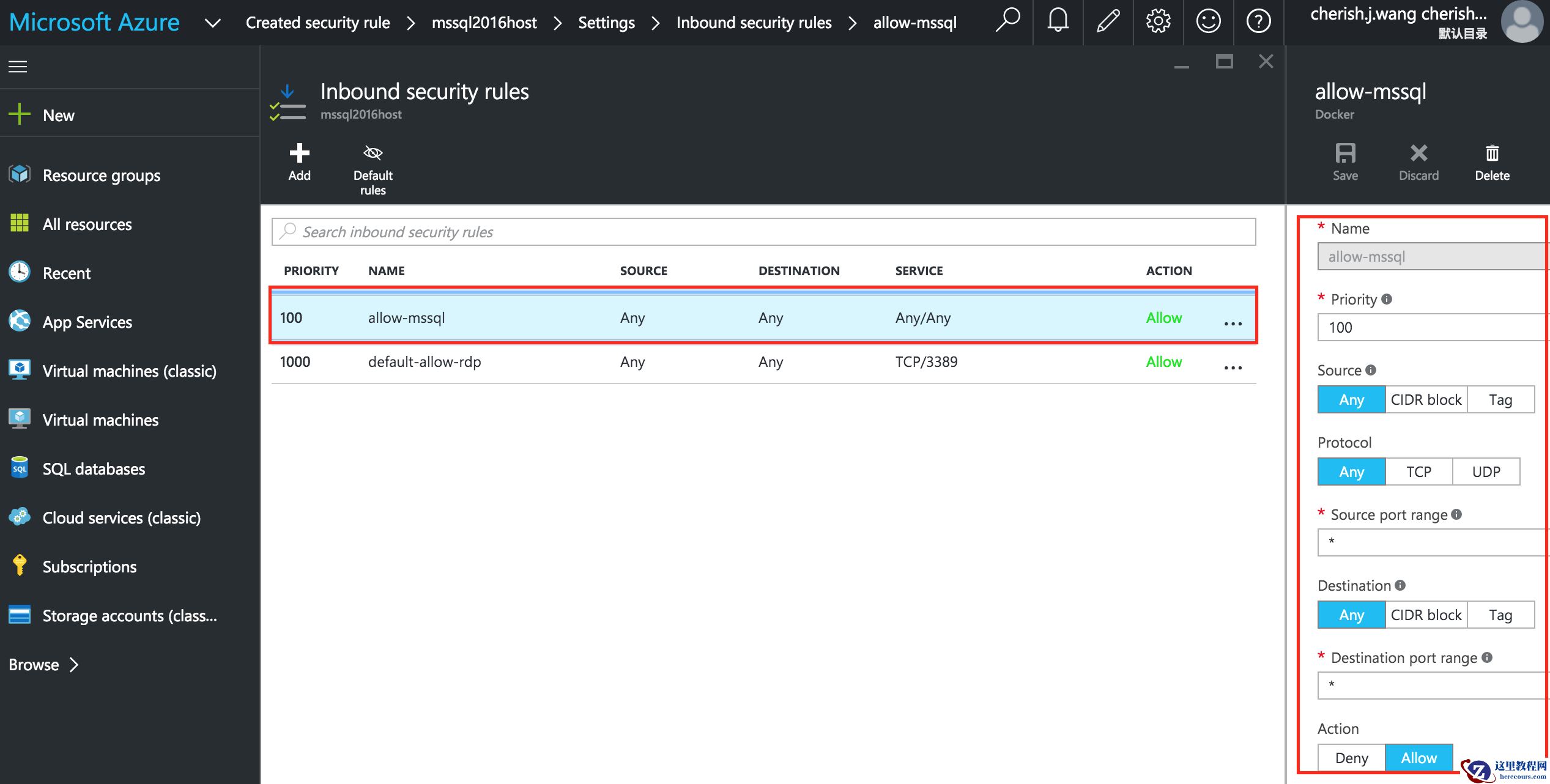Set Protocol to UDP
1550x784 pixels.
click(1486, 472)
